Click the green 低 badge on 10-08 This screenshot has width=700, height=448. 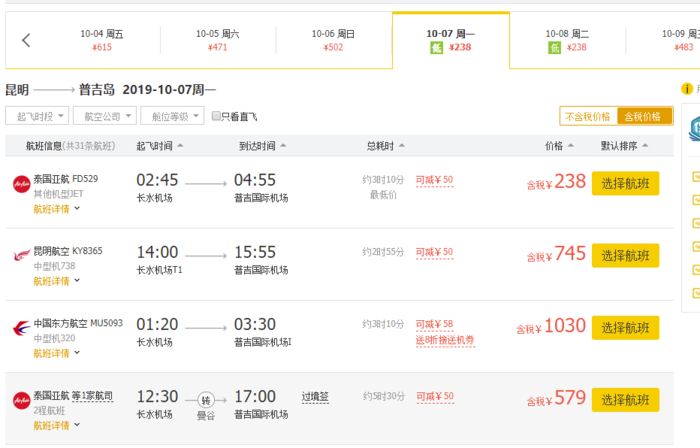pos(554,47)
